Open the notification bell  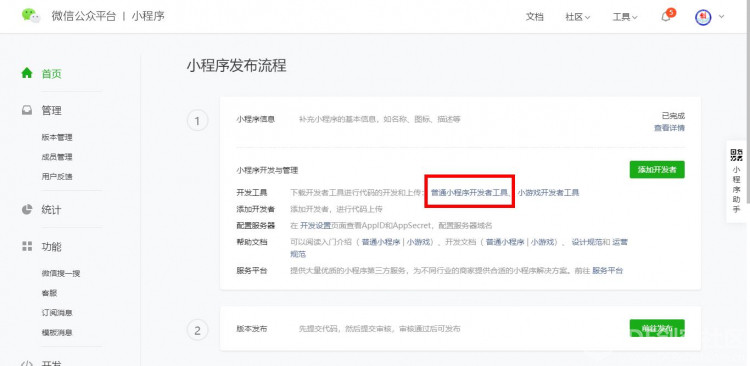pos(666,17)
